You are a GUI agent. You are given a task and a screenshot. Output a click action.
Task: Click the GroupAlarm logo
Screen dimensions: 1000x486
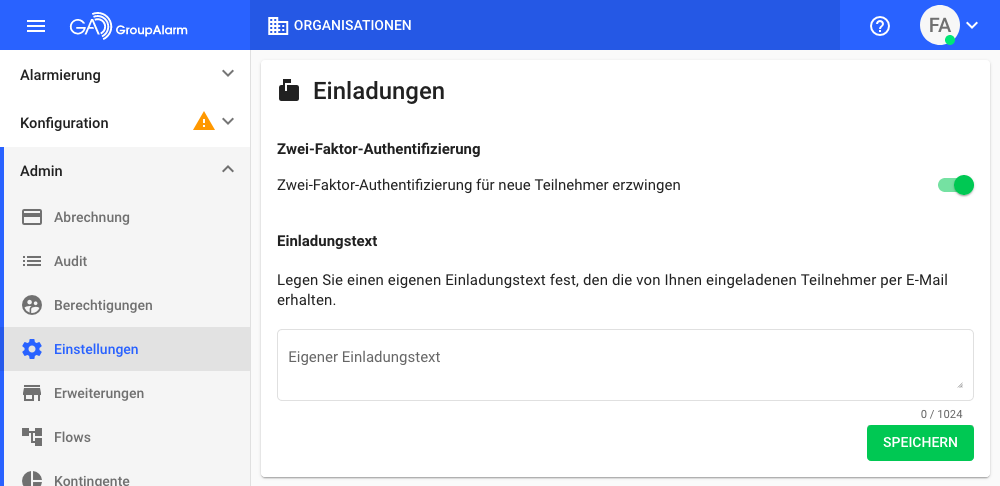click(x=128, y=27)
